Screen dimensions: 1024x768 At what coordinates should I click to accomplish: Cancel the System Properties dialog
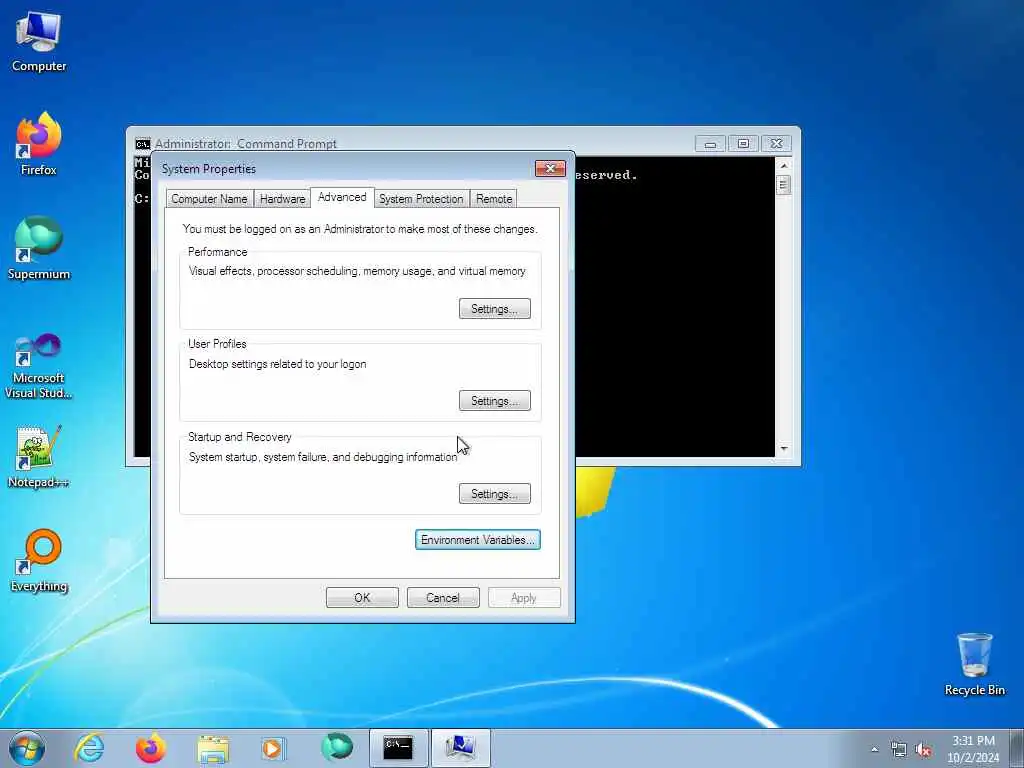point(443,598)
